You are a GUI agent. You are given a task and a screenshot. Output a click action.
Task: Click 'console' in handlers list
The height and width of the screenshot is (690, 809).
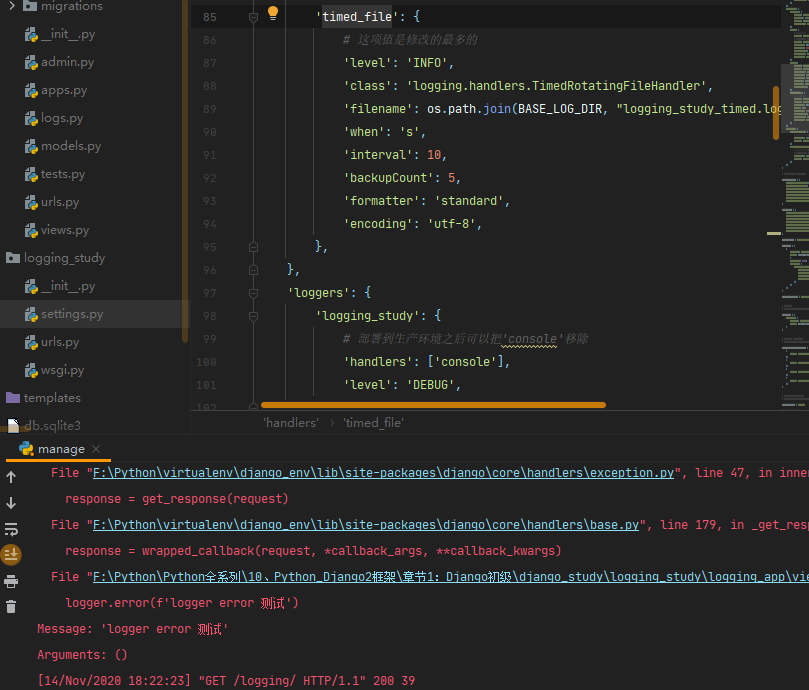coord(465,362)
